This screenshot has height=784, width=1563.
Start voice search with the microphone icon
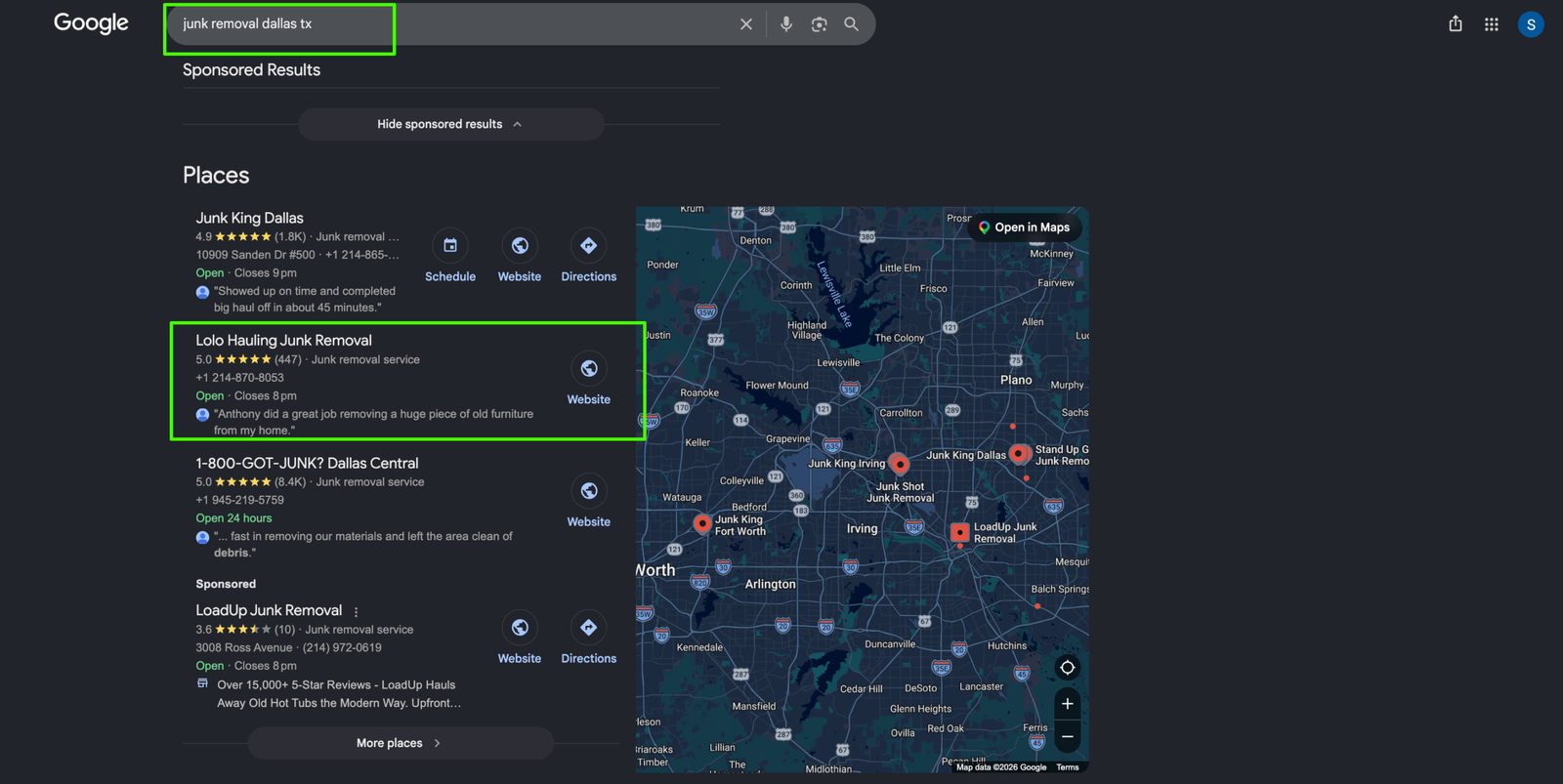click(x=786, y=24)
